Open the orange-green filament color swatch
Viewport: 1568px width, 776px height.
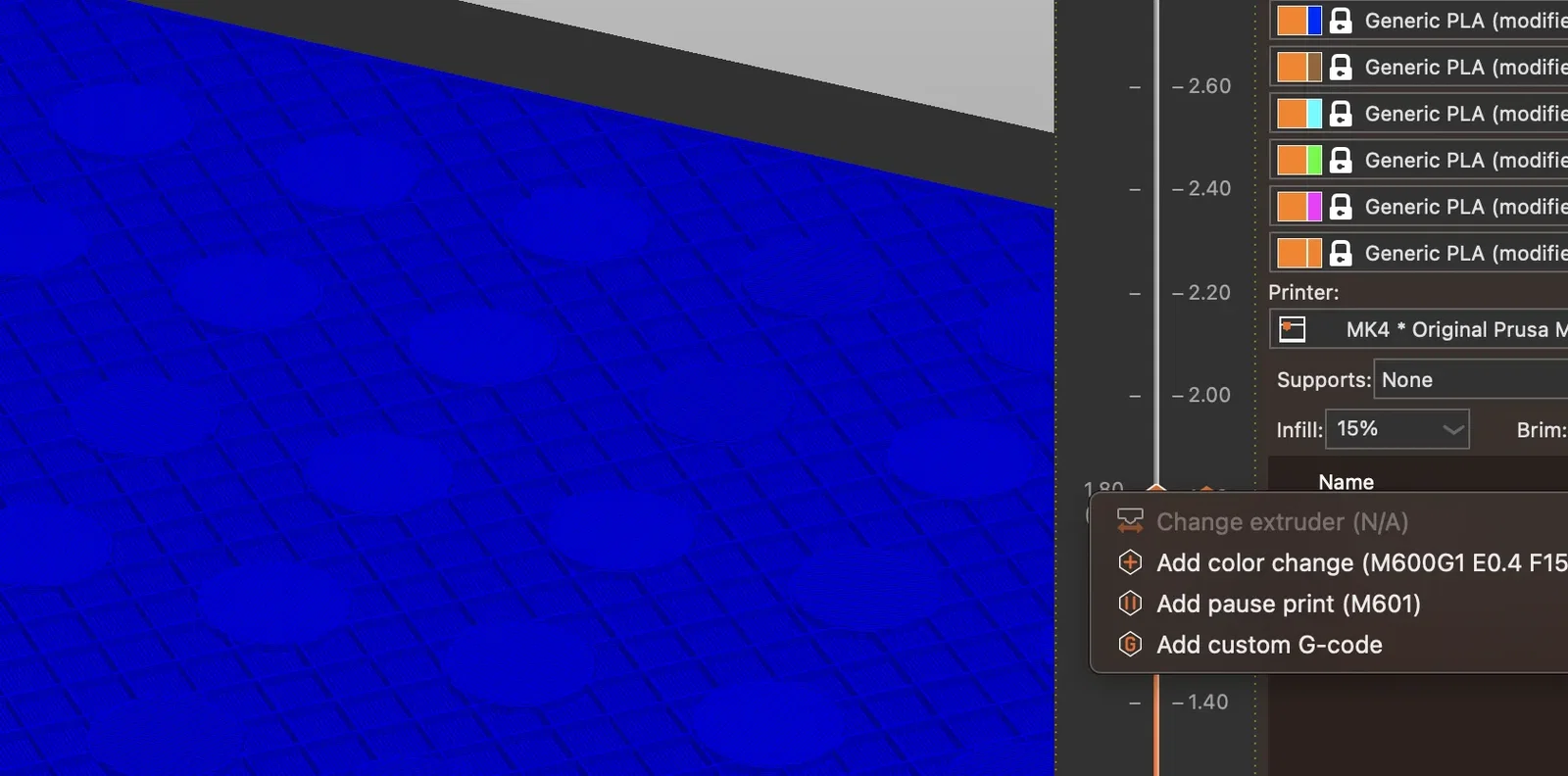[x=1299, y=160]
